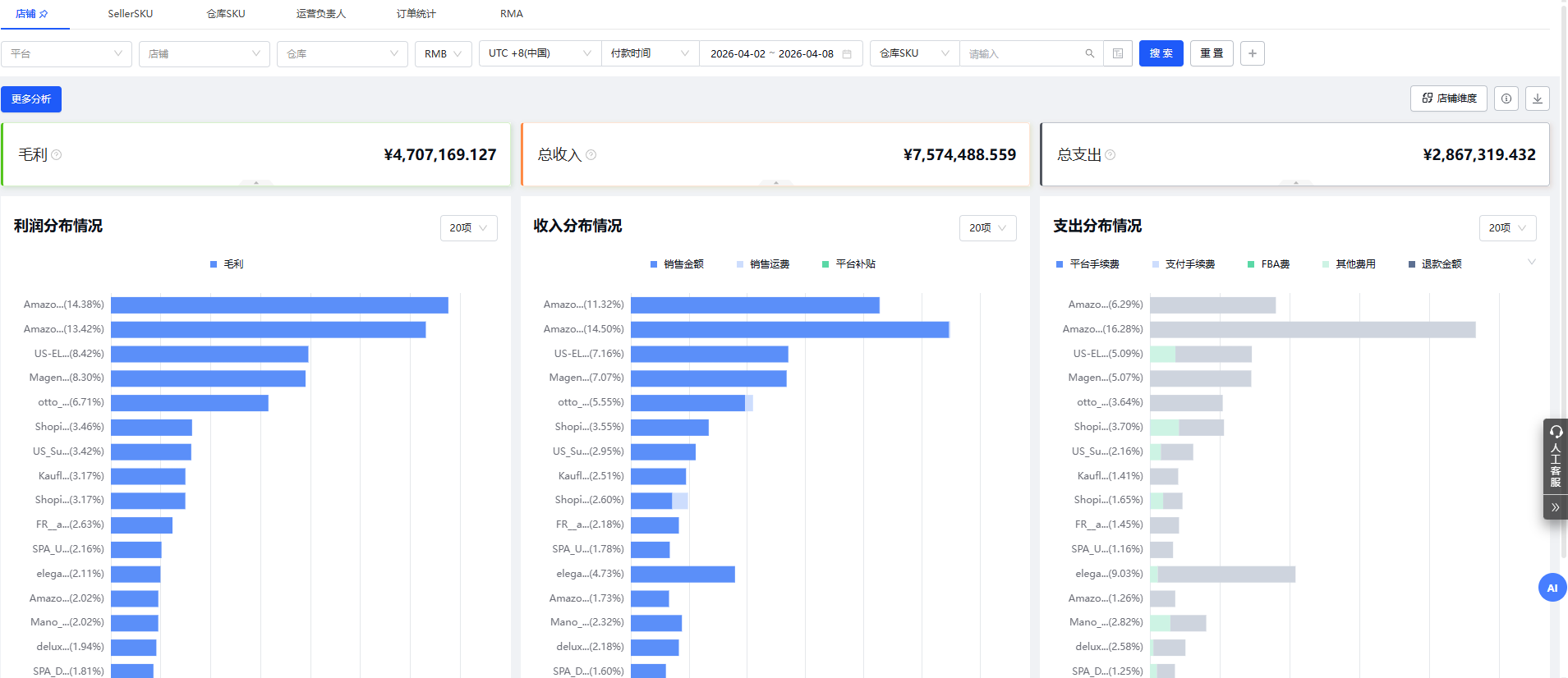Switch to the 订单统计 tab
The width and height of the screenshot is (1568, 678).
416,14
